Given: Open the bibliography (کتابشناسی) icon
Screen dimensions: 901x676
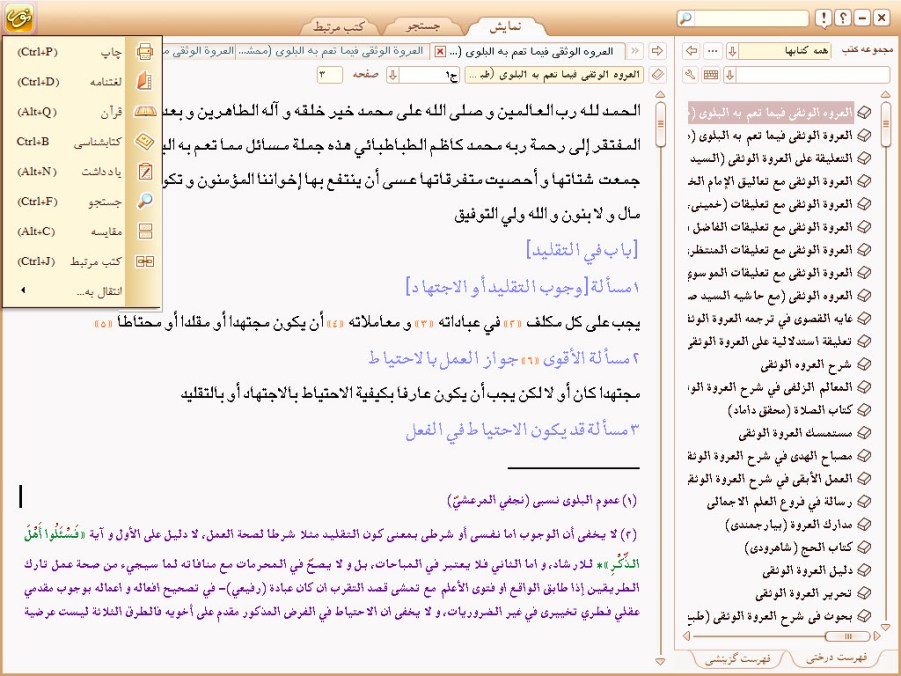Looking at the screenshot, I should tap(145, 141).
